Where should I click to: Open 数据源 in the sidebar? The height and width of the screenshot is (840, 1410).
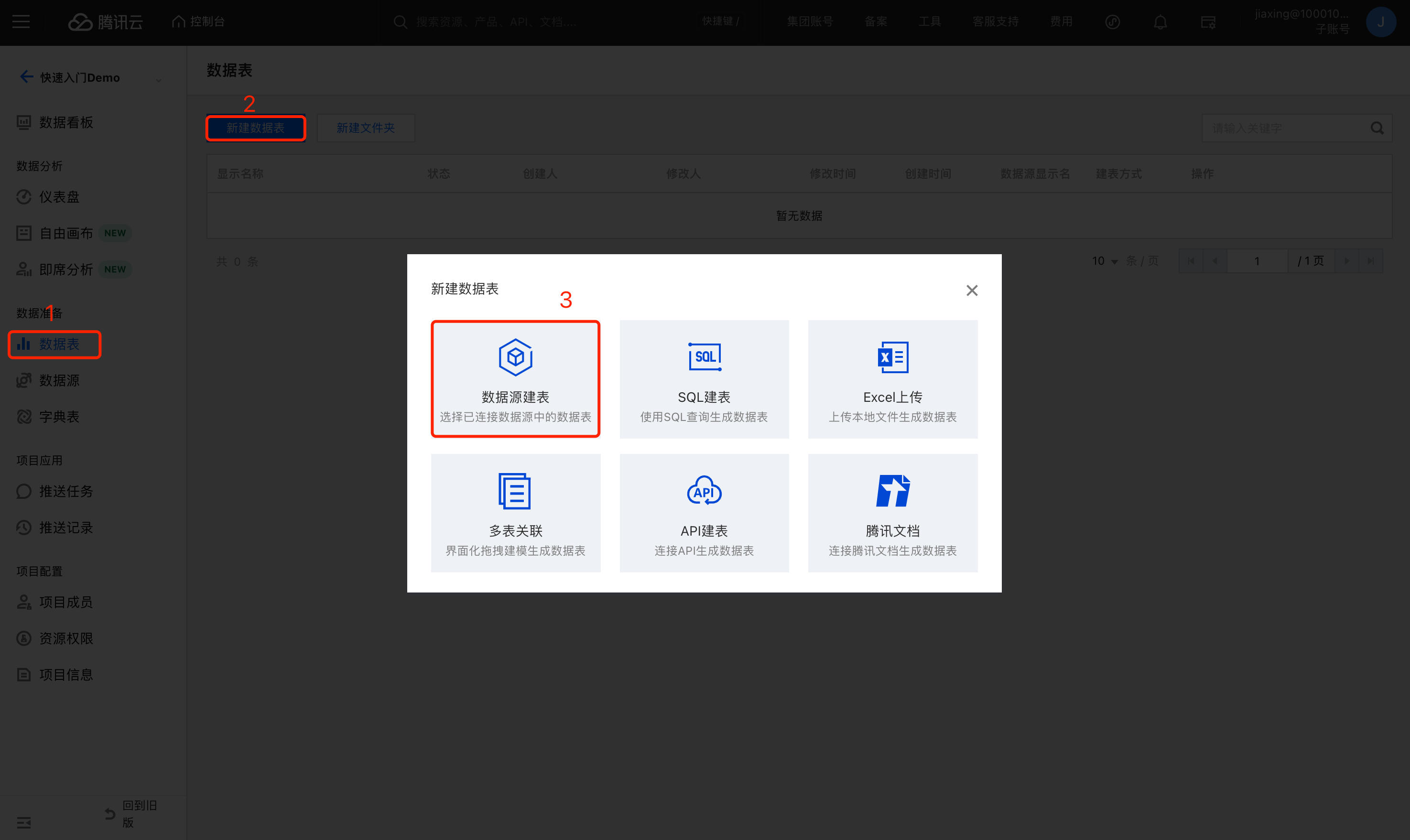[x=48, y=380]
